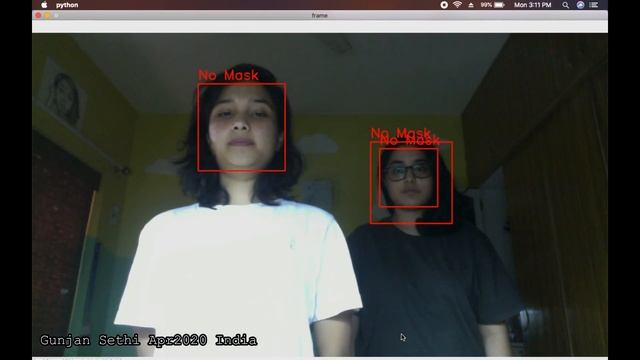640x360 pixels.
Task: Open the Wi-Fi status menu
Action: pyautogui.click(x=458, y=5)
